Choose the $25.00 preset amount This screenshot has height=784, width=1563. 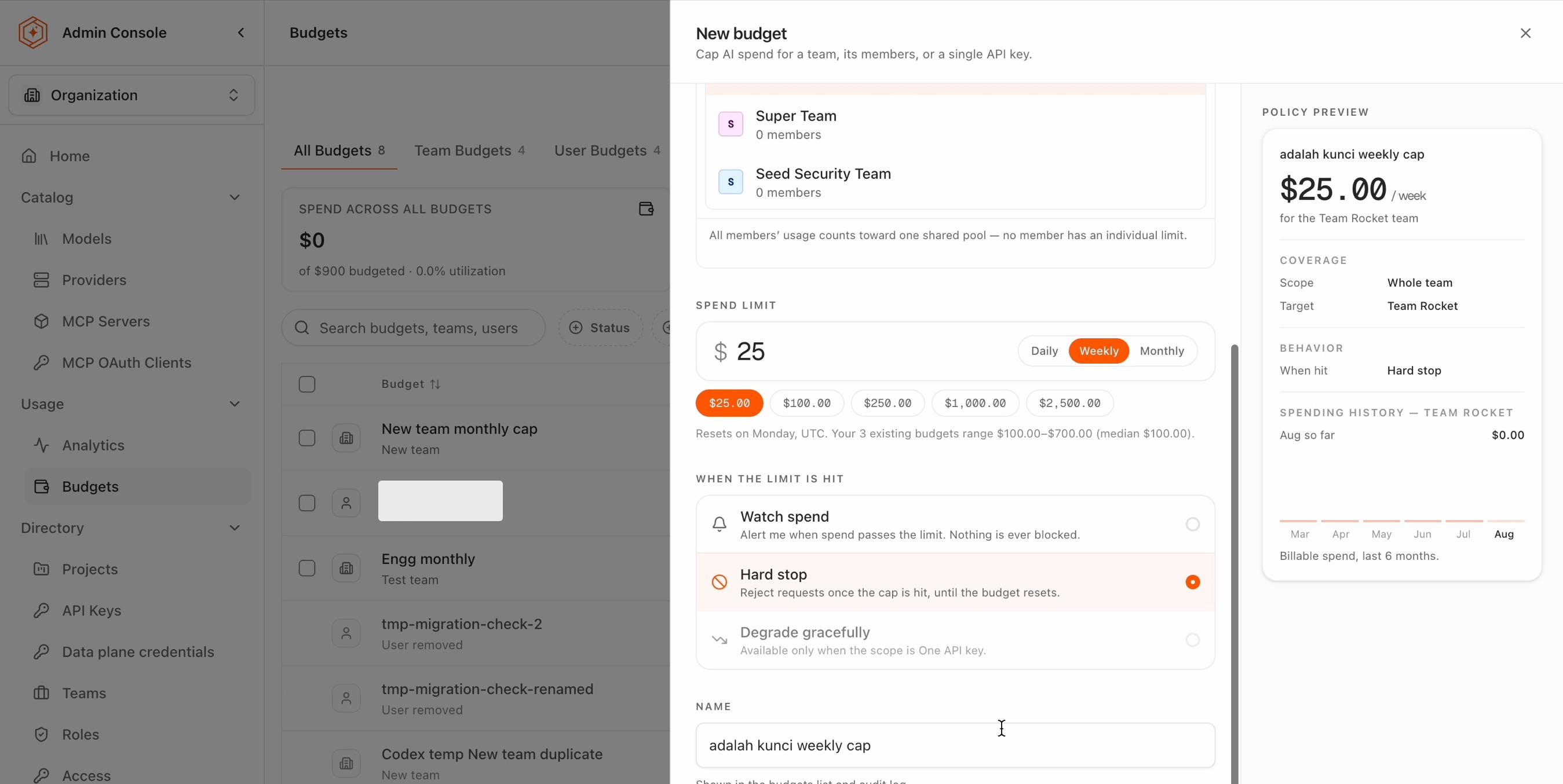(729, 403)
